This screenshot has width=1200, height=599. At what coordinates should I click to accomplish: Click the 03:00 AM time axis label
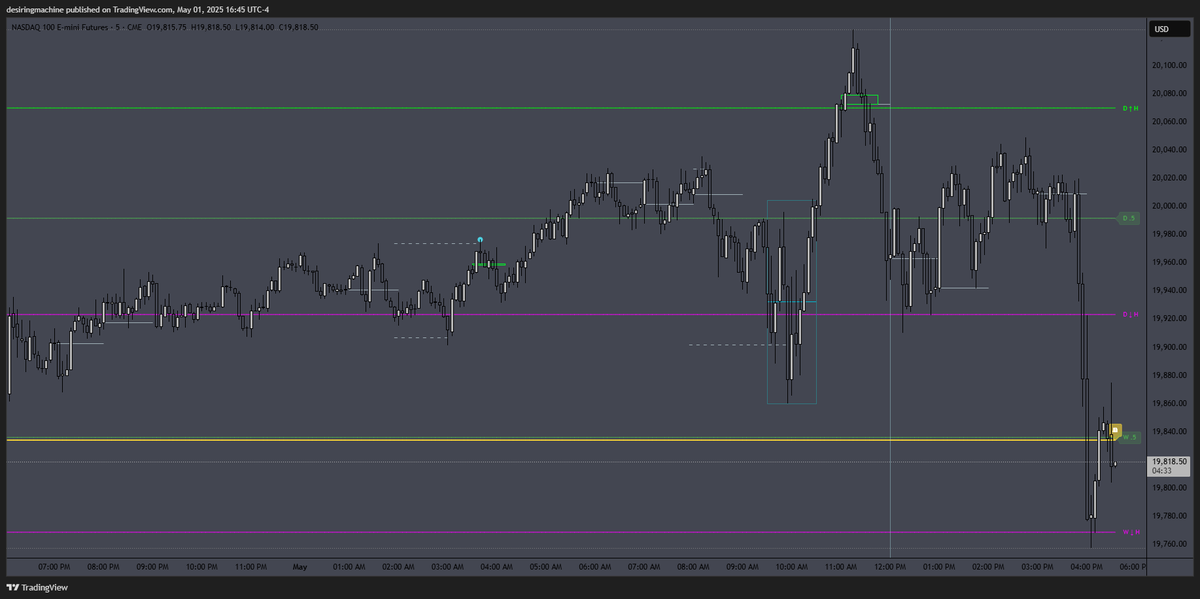click(x=446, y=567)
